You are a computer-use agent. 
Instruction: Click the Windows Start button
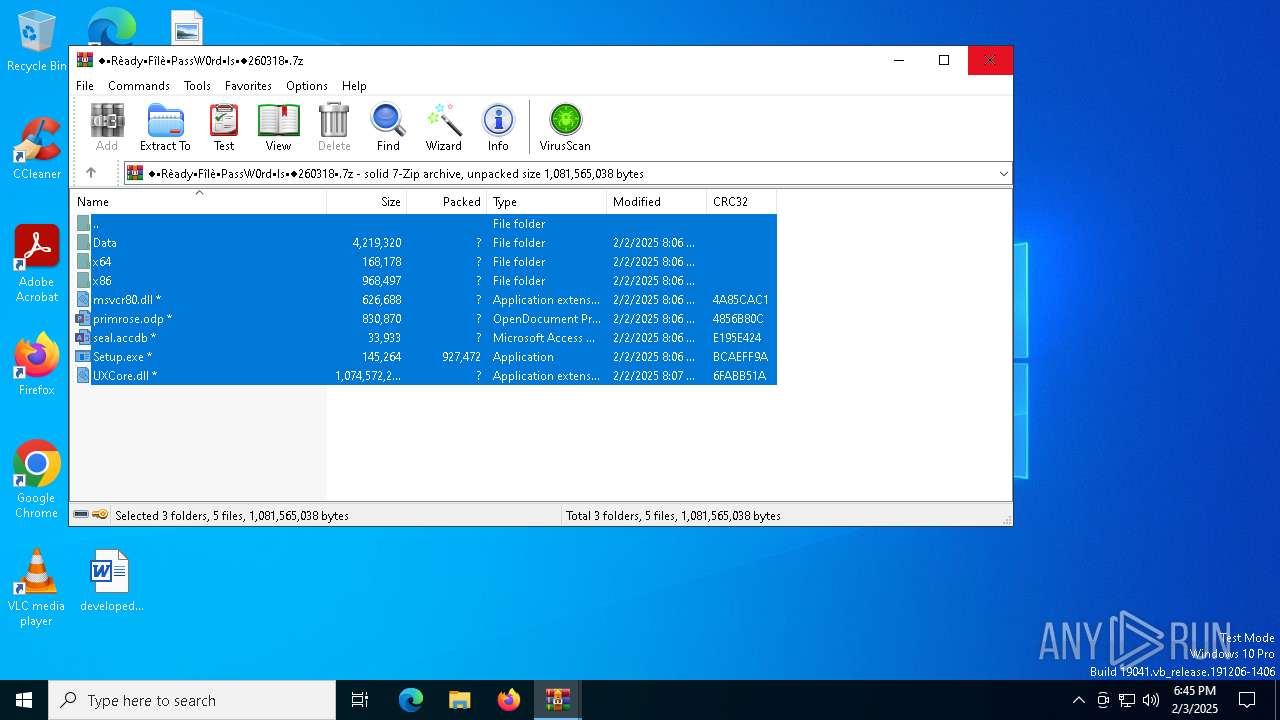24,700
